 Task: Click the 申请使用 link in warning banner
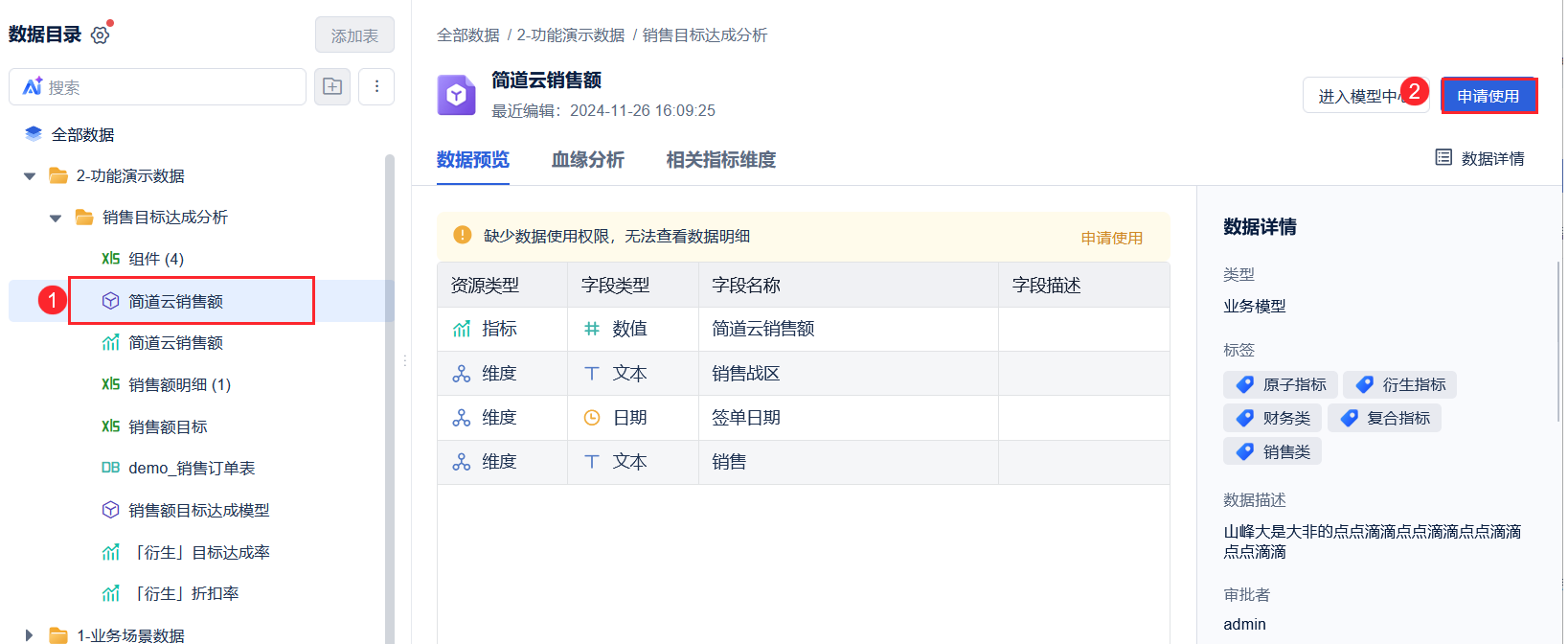pyautogui.click(x=1111, y=238)
